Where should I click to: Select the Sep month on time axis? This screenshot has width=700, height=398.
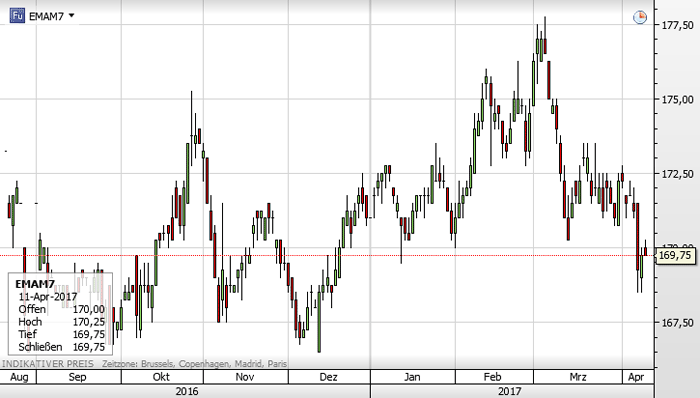point(77,377)
